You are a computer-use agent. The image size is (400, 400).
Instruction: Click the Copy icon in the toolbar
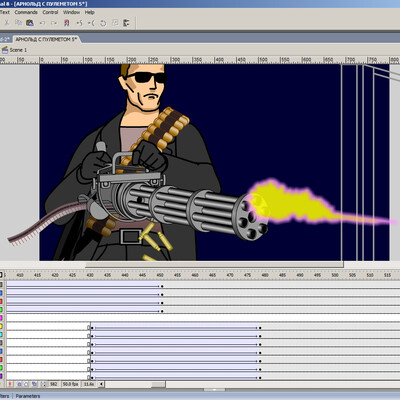tap(19, 23)
